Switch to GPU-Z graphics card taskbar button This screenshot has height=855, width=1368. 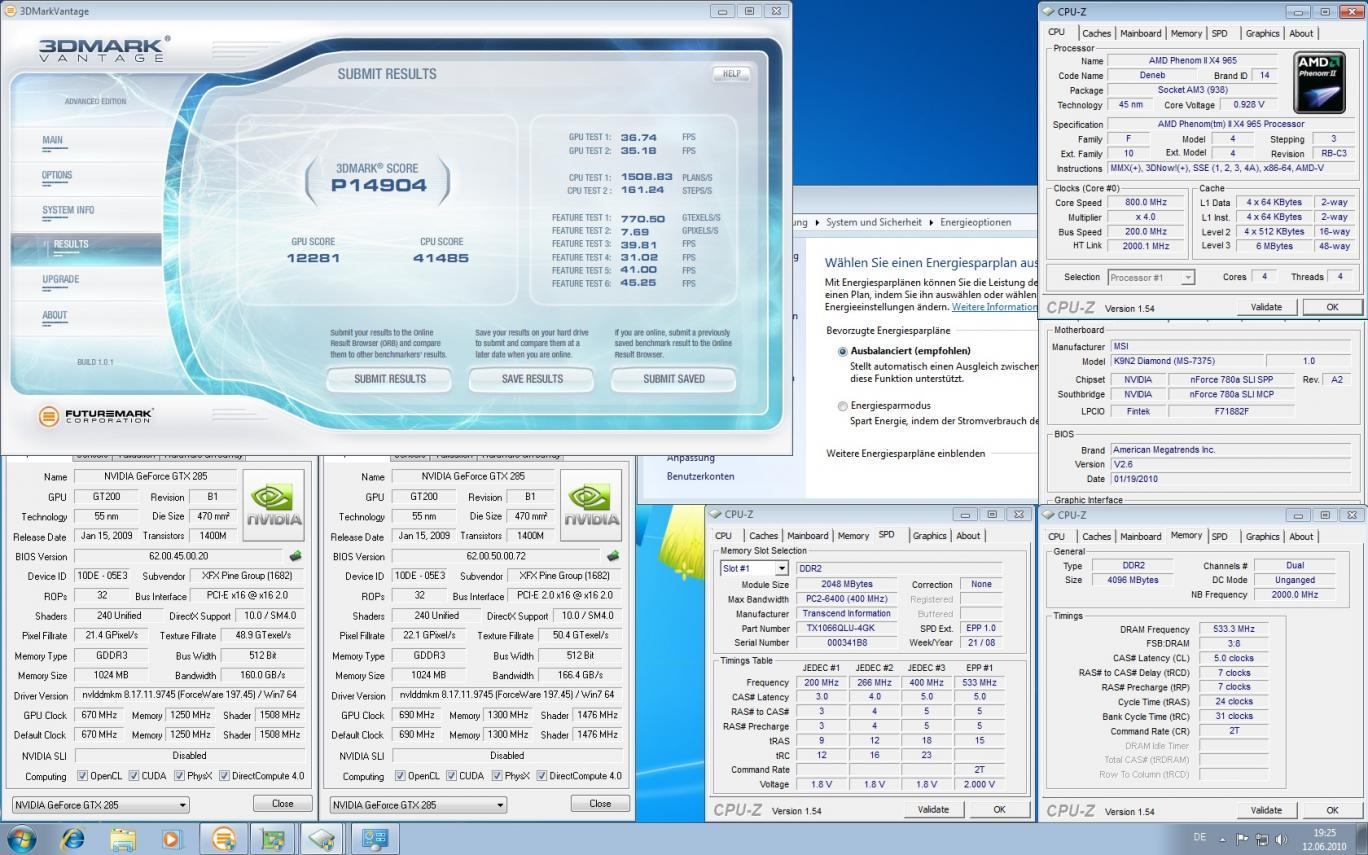tap(272, 838)
